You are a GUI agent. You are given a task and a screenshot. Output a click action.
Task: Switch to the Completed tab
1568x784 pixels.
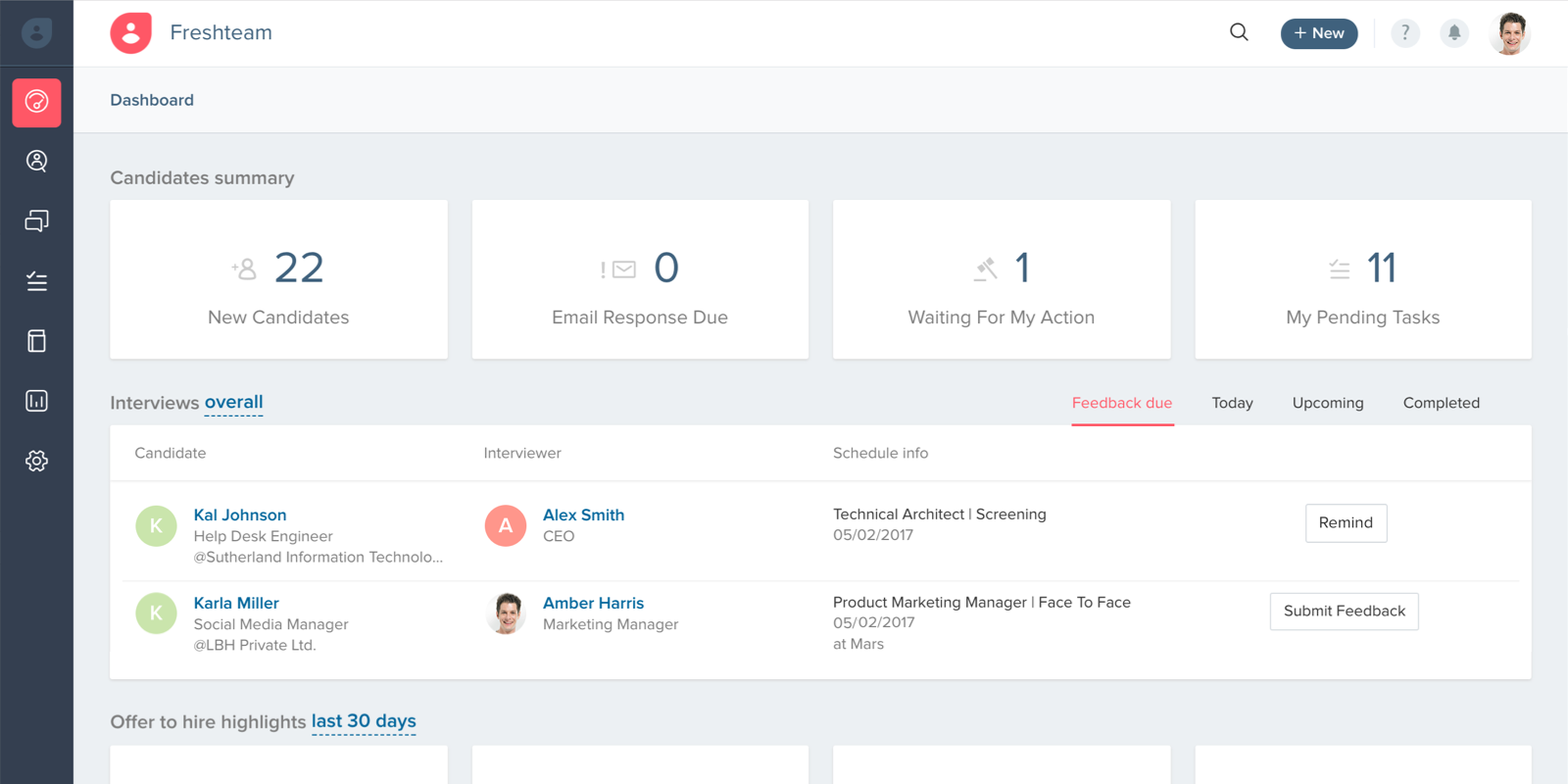[x=1442, y=403]
